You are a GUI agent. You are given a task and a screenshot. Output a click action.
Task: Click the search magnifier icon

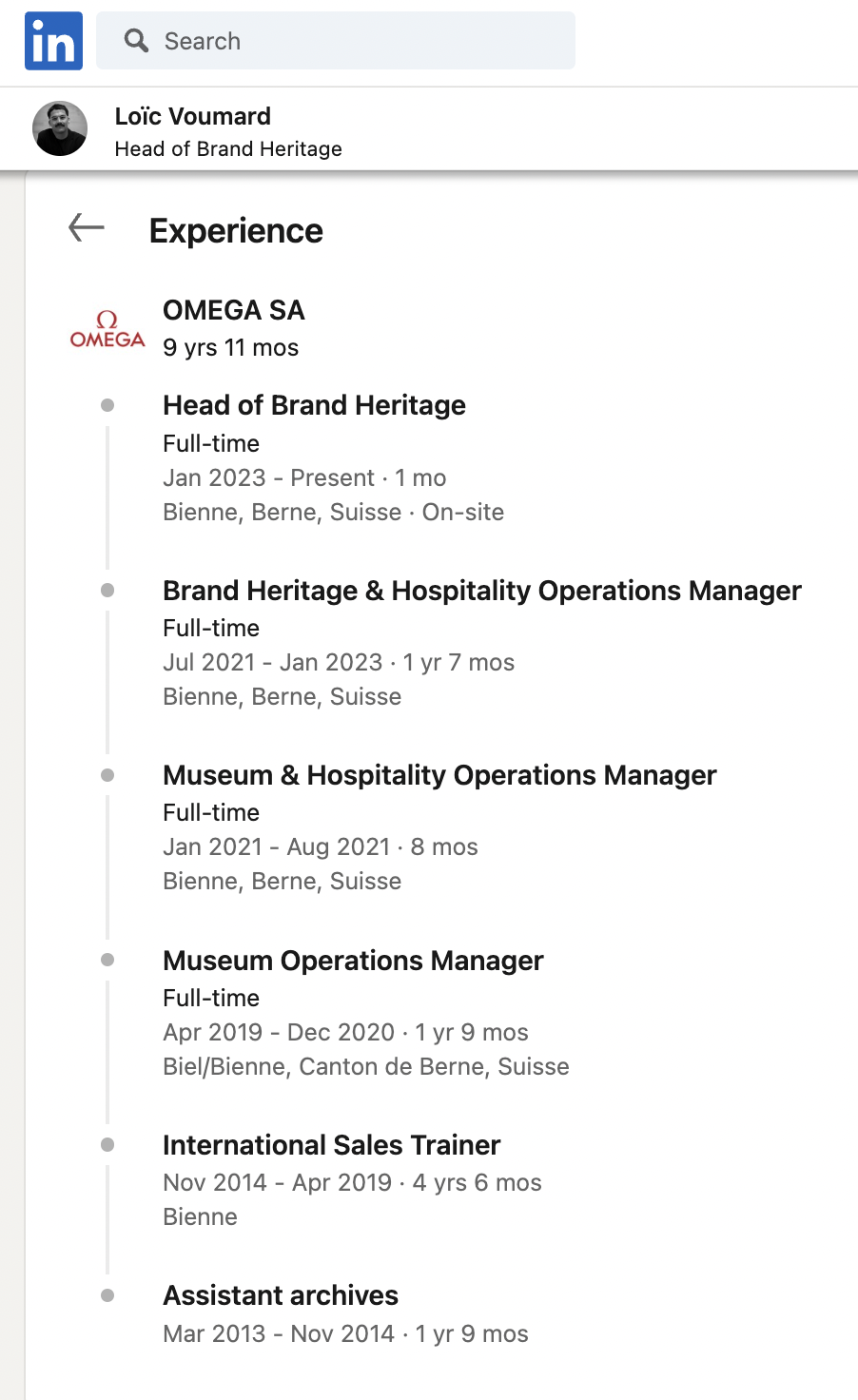tap(137, 41)
